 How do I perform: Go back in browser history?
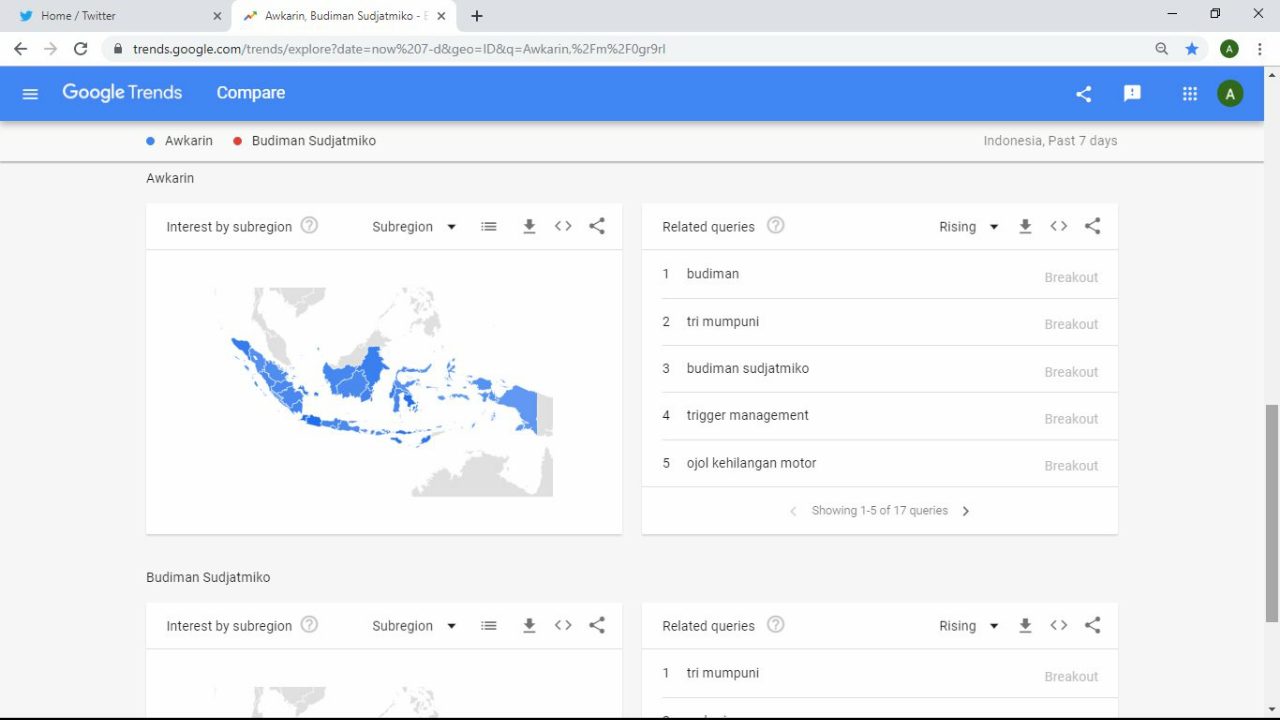[20, 48]
